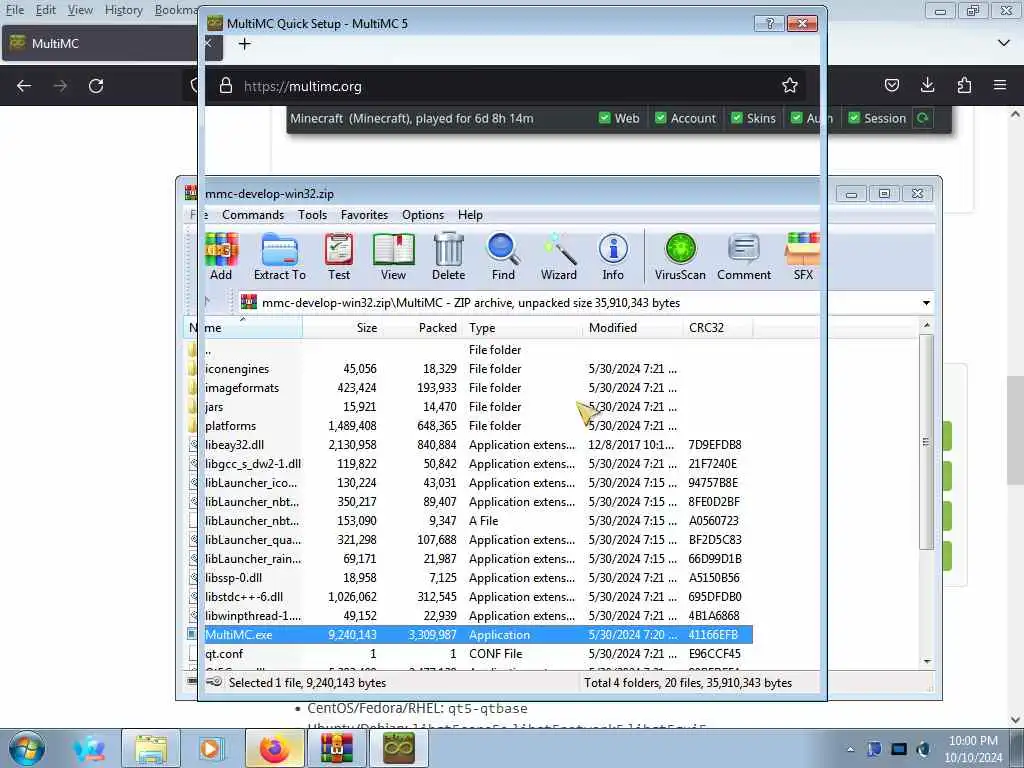Open Windows Explorer from taskbar
1024x768 pixels.
(x=151, y=748)
